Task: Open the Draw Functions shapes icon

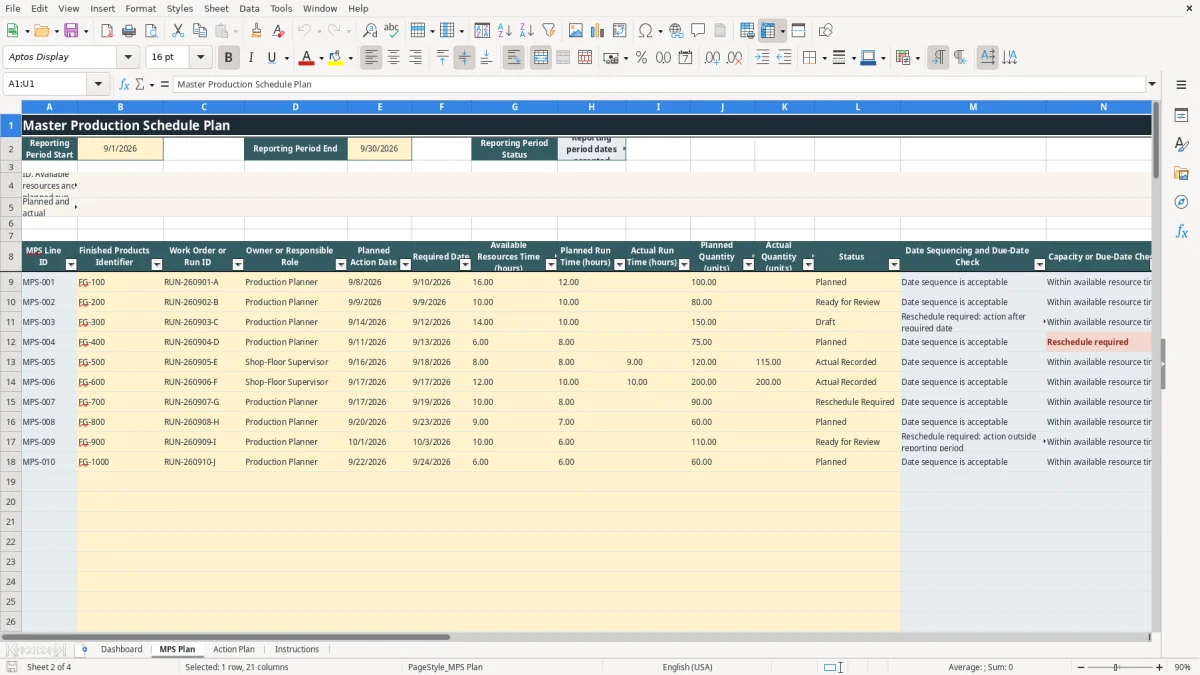Action: (825, 31)
